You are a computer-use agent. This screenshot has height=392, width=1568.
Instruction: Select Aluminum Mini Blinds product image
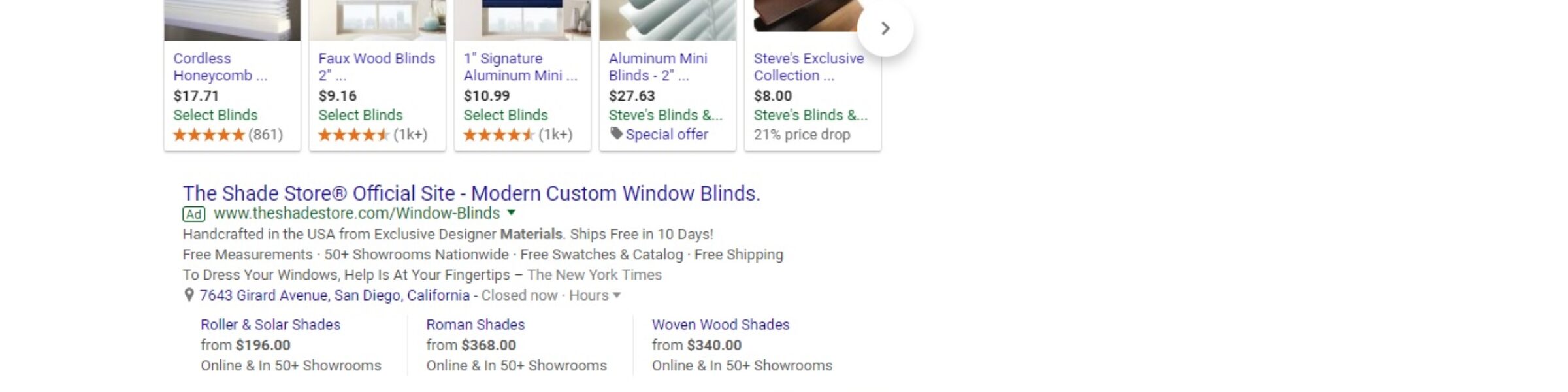(x=668, y=20)
